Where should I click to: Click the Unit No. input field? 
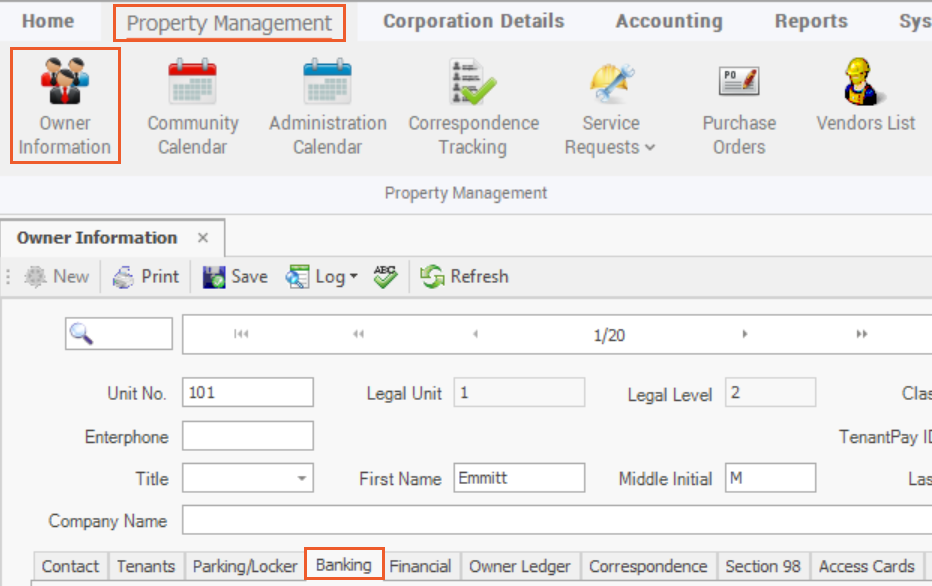click(x=247, y=393)
